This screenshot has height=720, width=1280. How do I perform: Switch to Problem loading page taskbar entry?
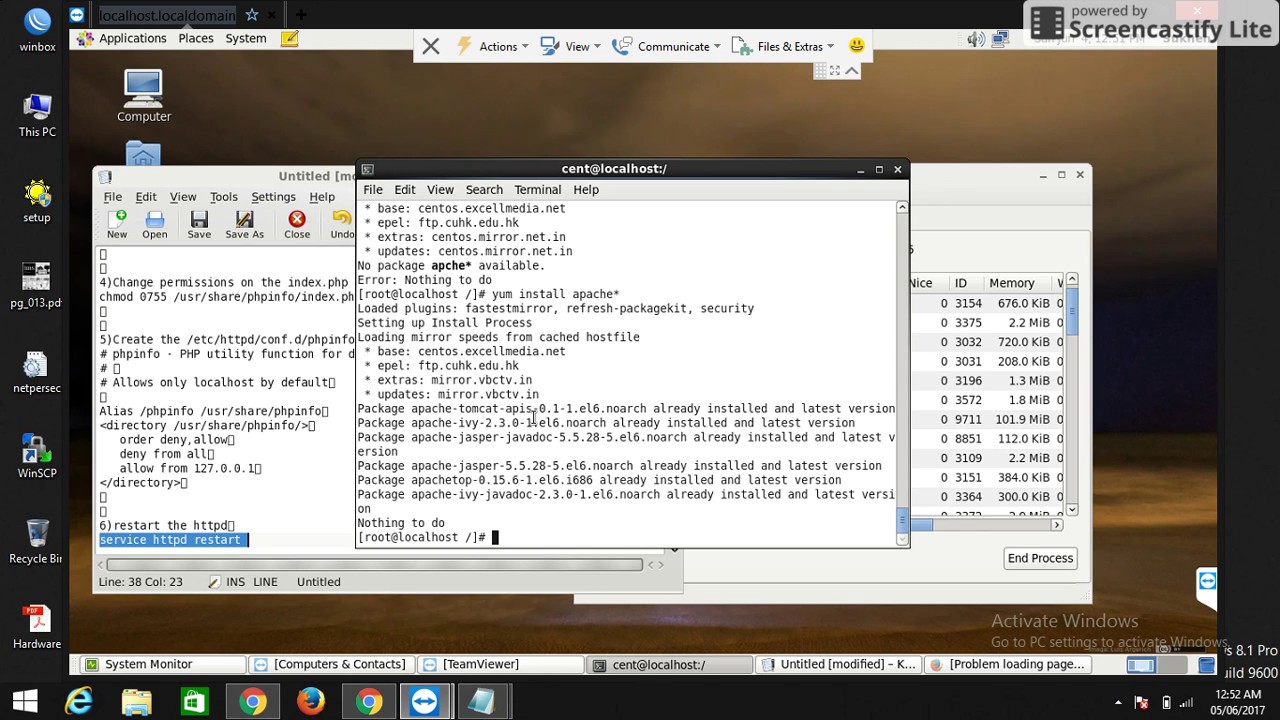click(x=1007, y=664)
